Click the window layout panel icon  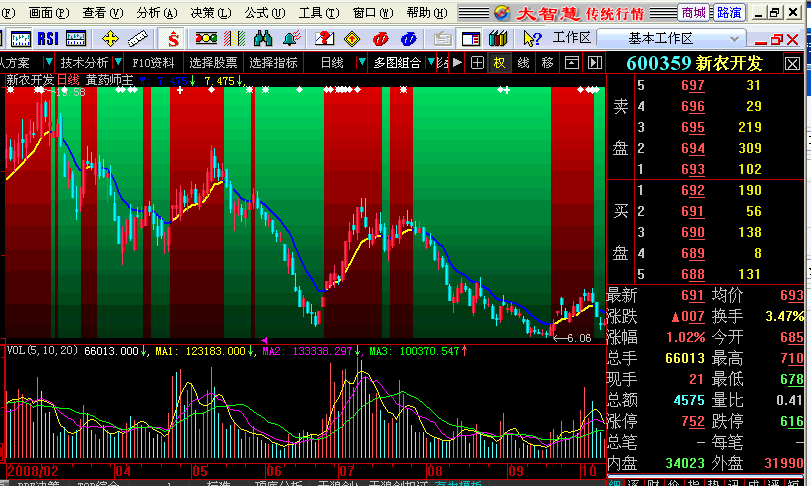(471, 39)
